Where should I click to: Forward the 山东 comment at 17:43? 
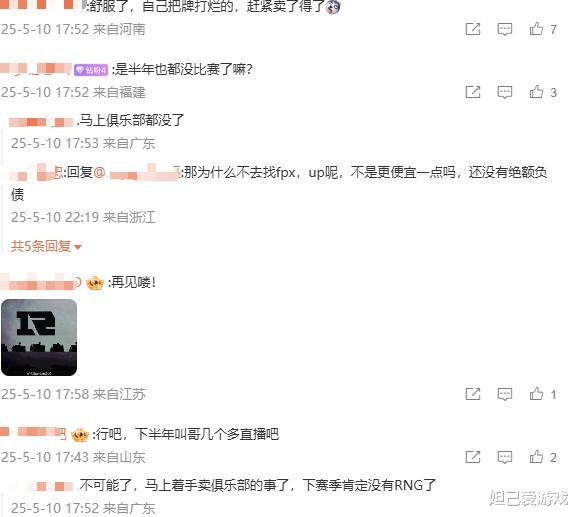[473, 457]
